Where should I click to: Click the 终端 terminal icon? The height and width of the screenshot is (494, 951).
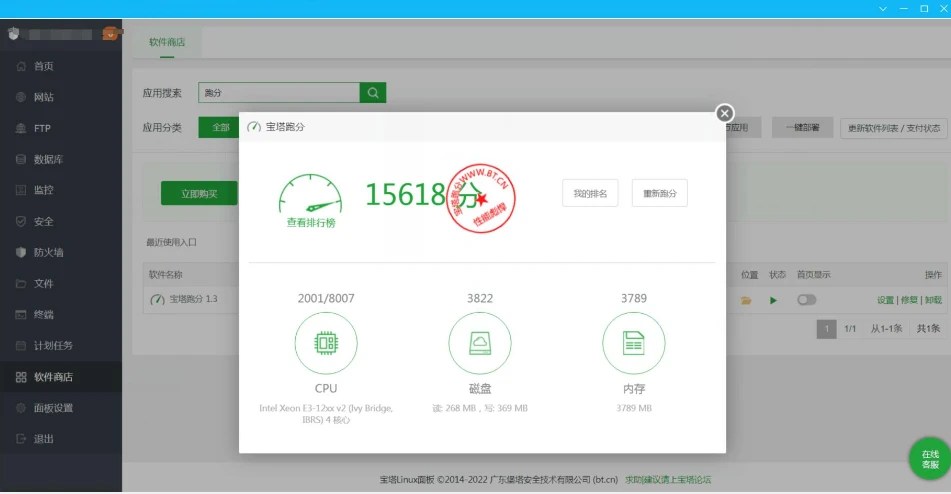point(21,315)
